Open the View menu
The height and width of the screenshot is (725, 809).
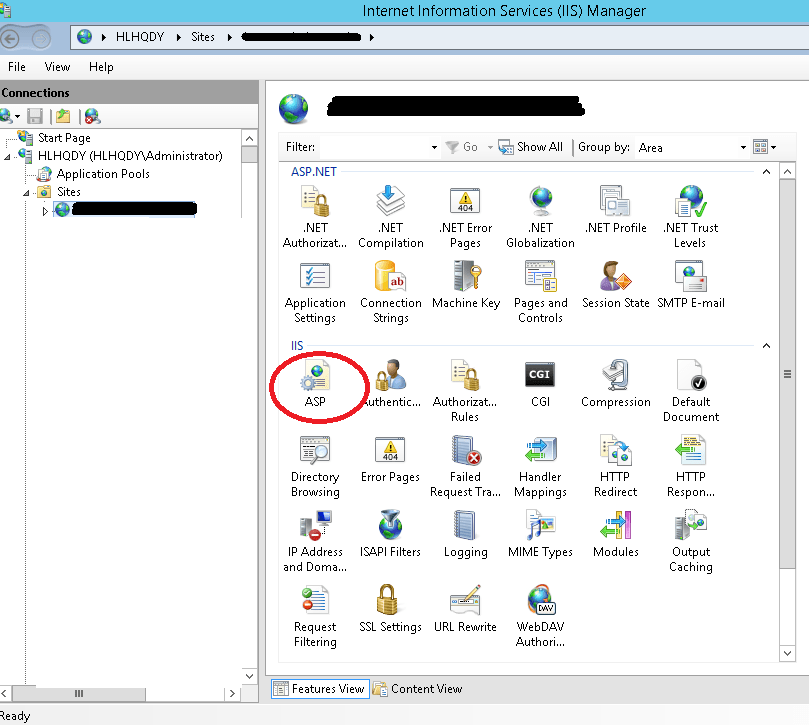click(x=57, y=67)
